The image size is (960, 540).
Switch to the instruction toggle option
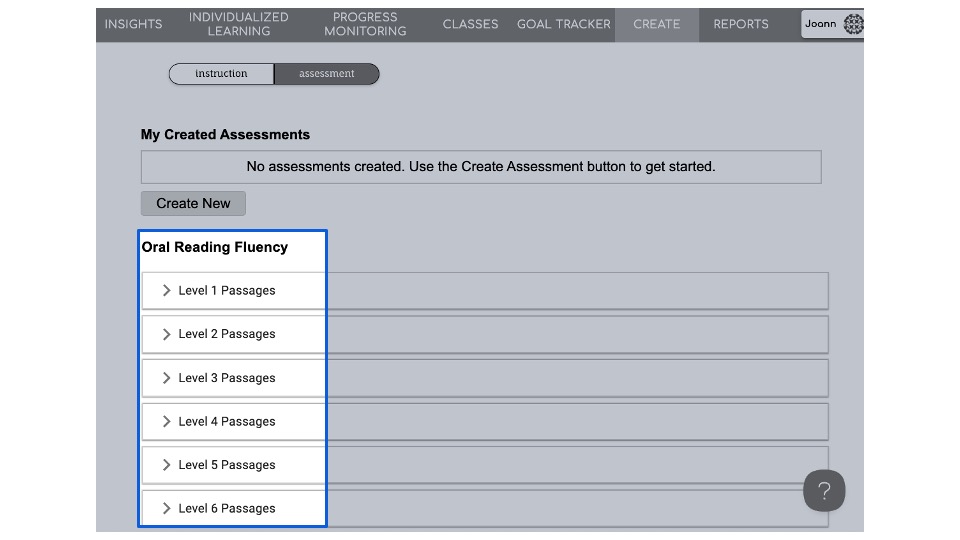tap(221, 74)
